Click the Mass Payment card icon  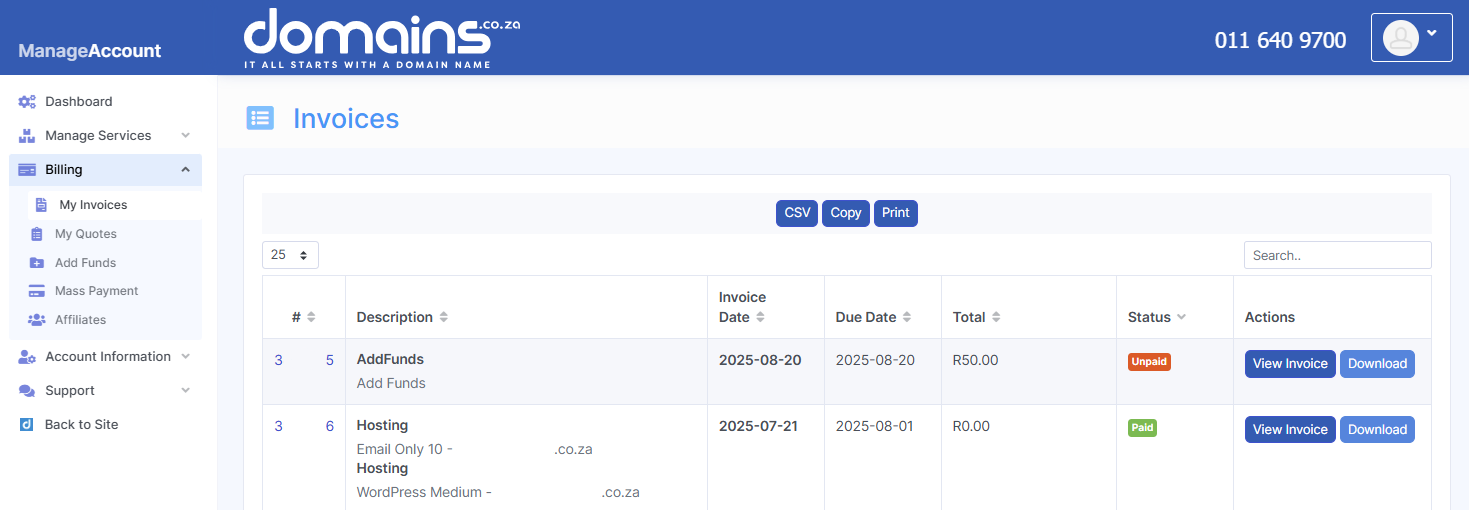[37, 291]
